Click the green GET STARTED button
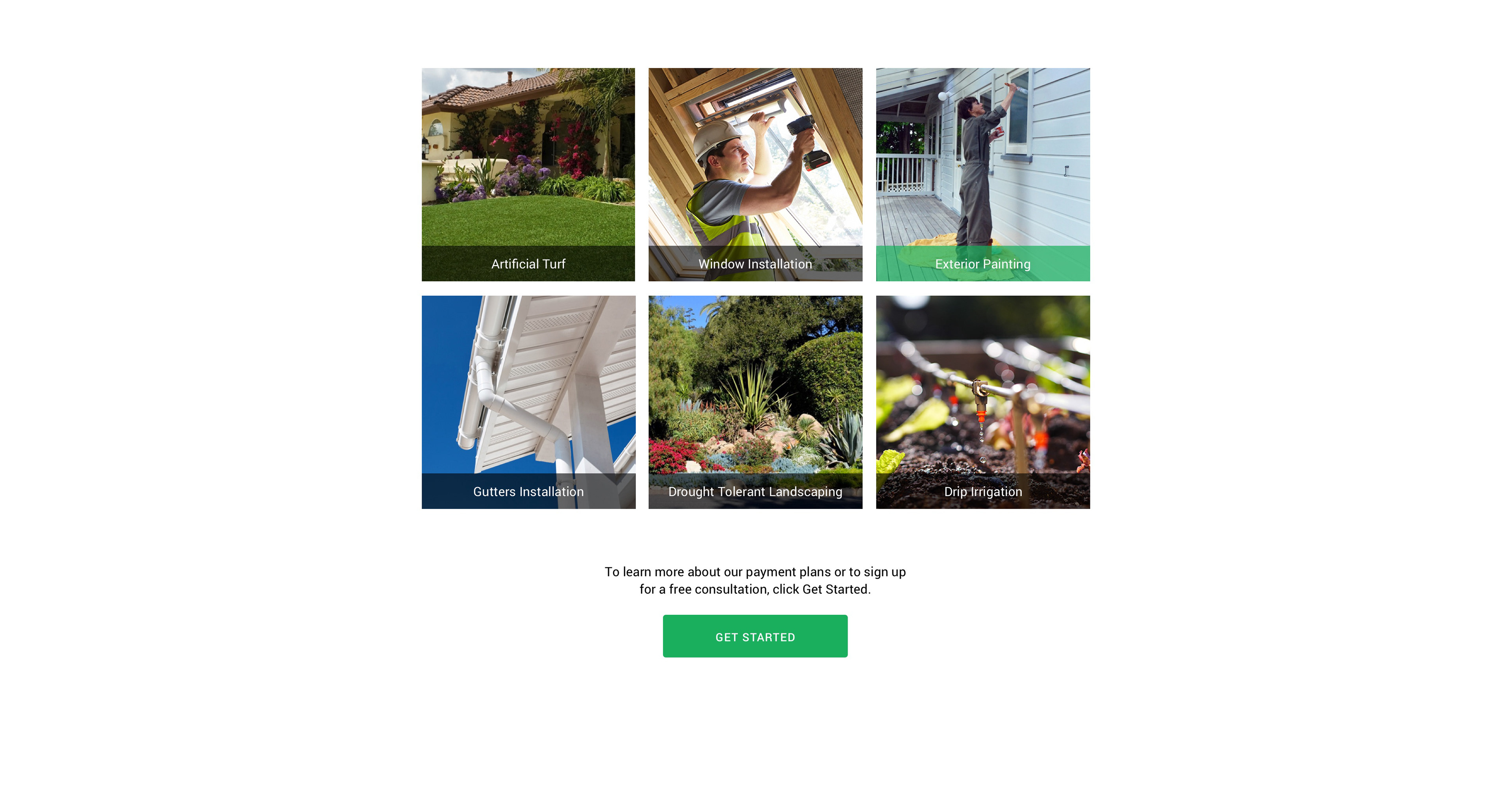1512x791 pixels. (756, 637)
